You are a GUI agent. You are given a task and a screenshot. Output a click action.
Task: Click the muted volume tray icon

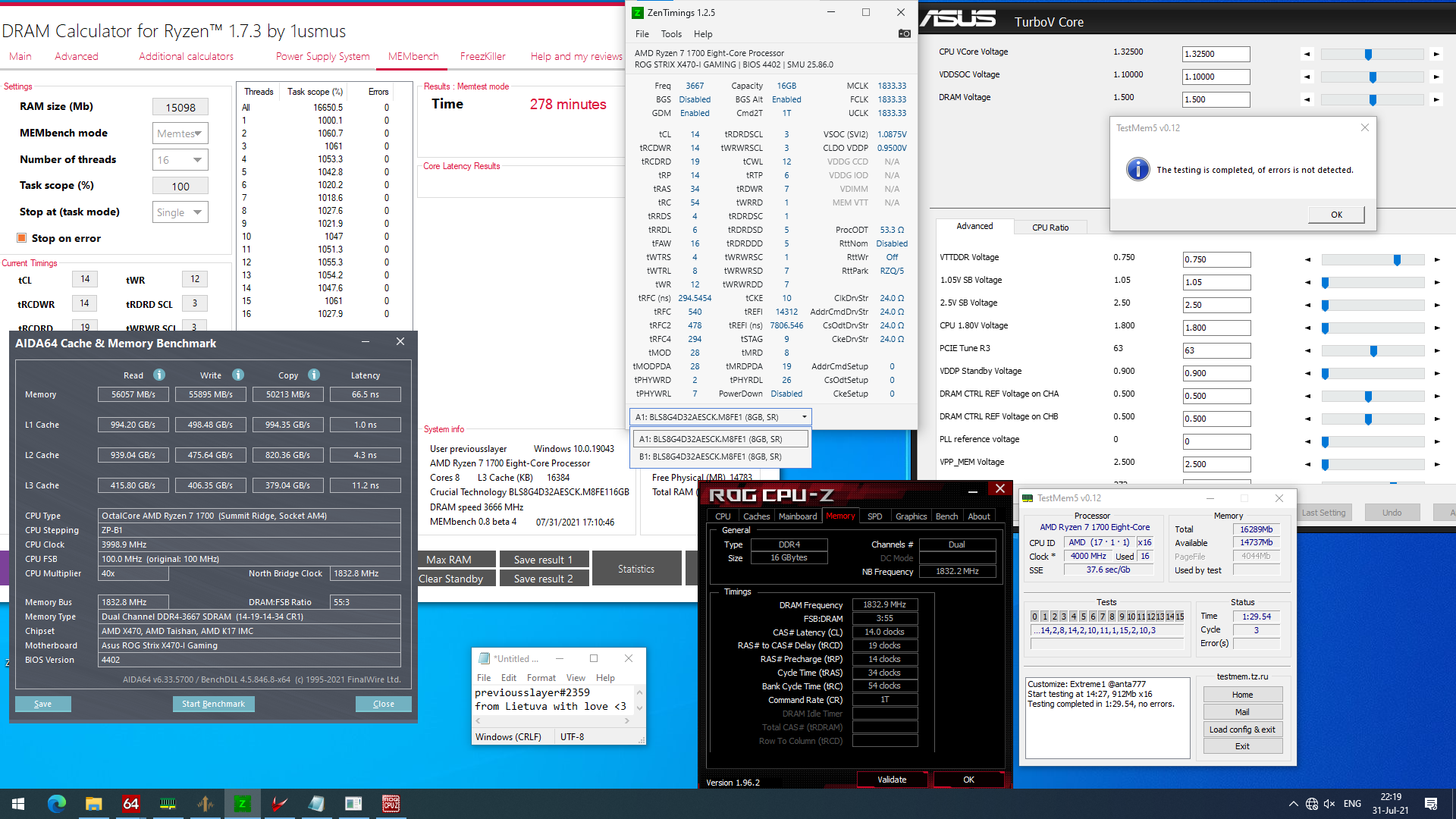[x=1329, y=804]
